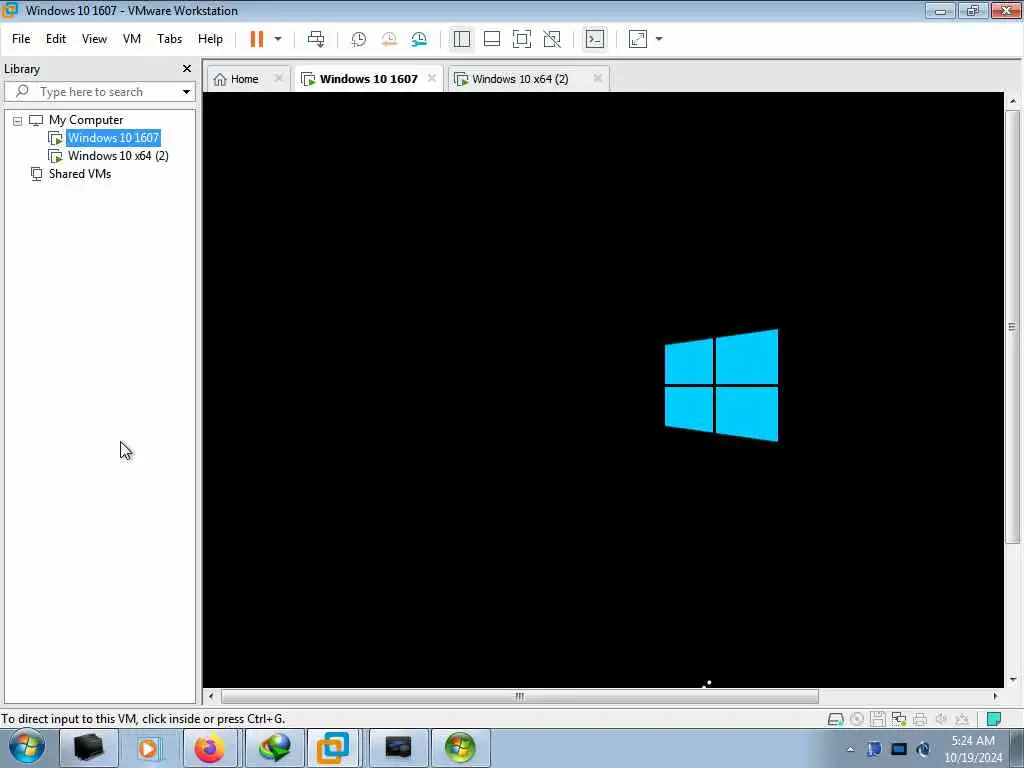The height and width of the screenshot is (768, 1024).
Task: Open the green Windows-orb taskbar icon
Action: (x=460, y=748)
